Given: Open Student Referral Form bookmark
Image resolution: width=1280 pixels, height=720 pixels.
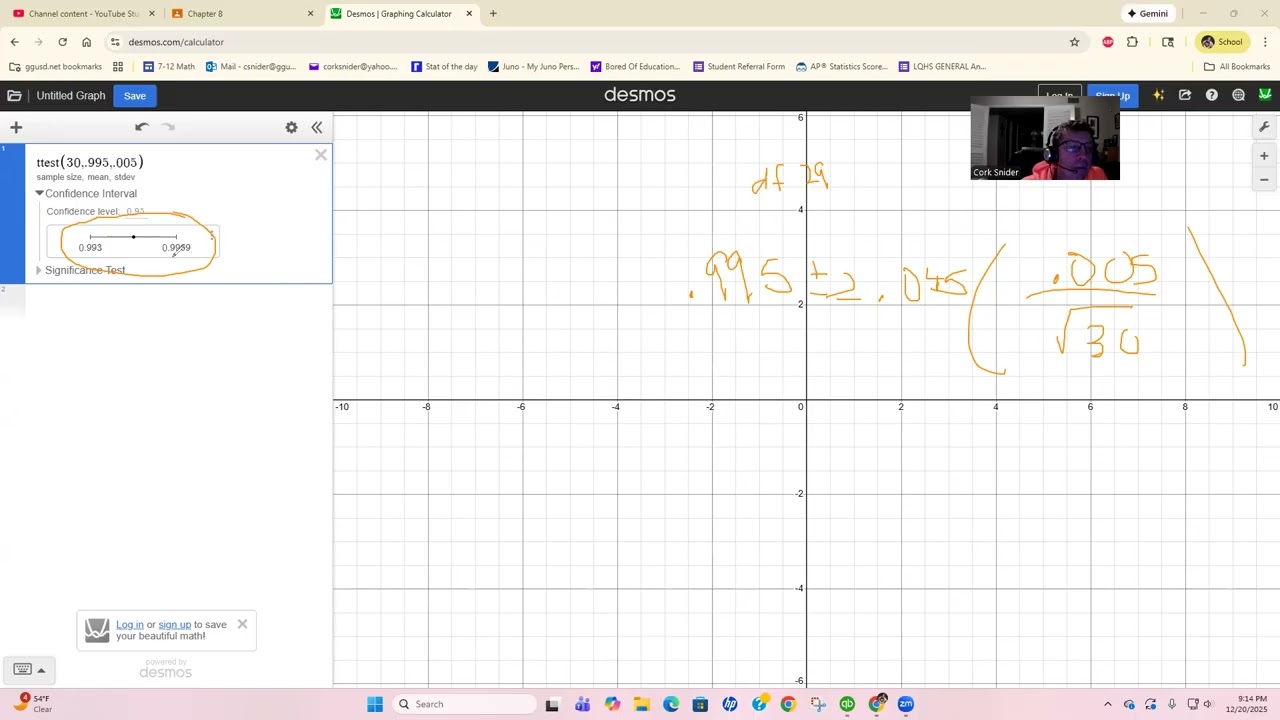Looking at the screenshot, I should pyautogui.click(x=739, y=67).
